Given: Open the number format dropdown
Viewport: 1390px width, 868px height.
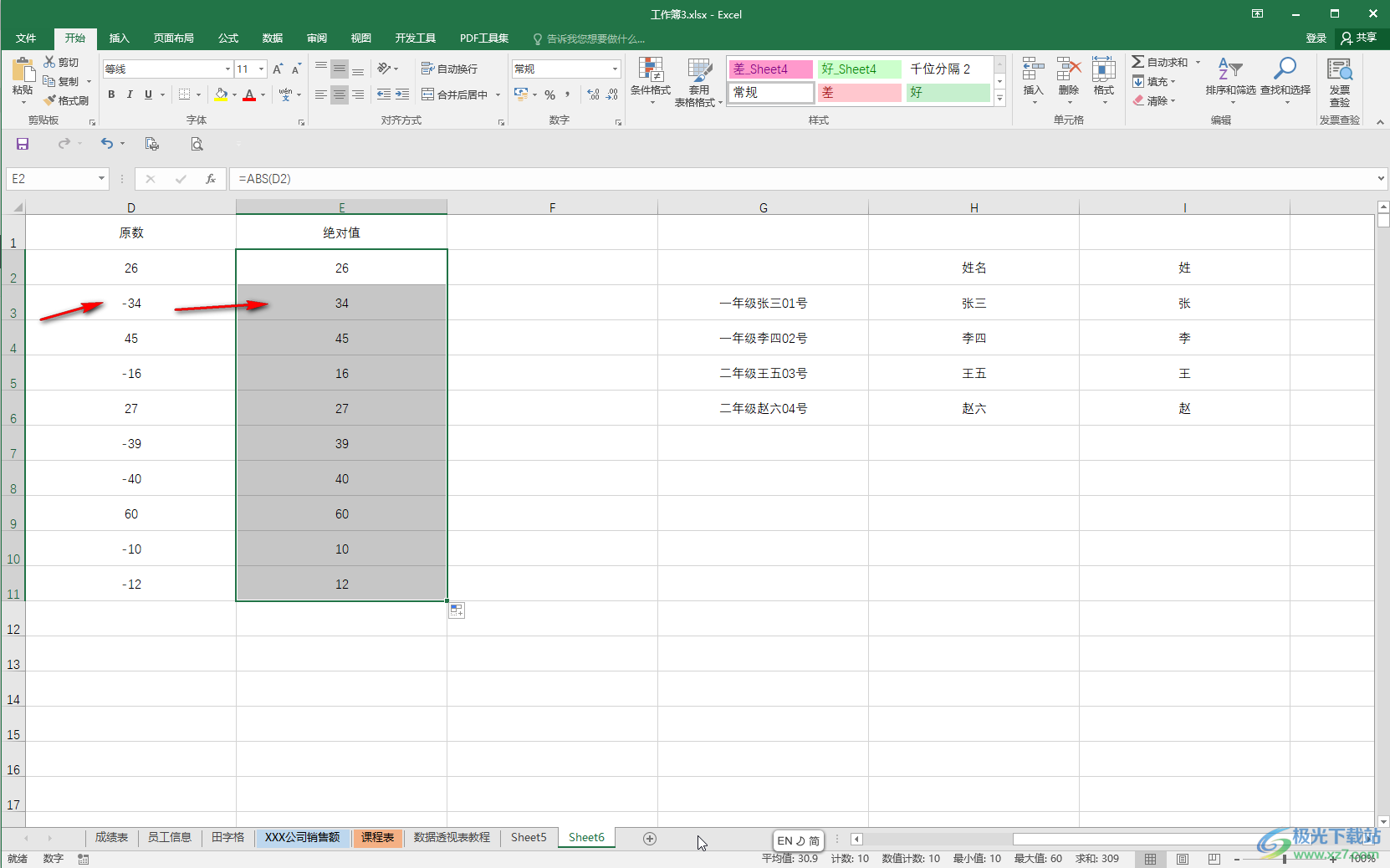Looking at the screenshot, I should click(x=616, y=69).
